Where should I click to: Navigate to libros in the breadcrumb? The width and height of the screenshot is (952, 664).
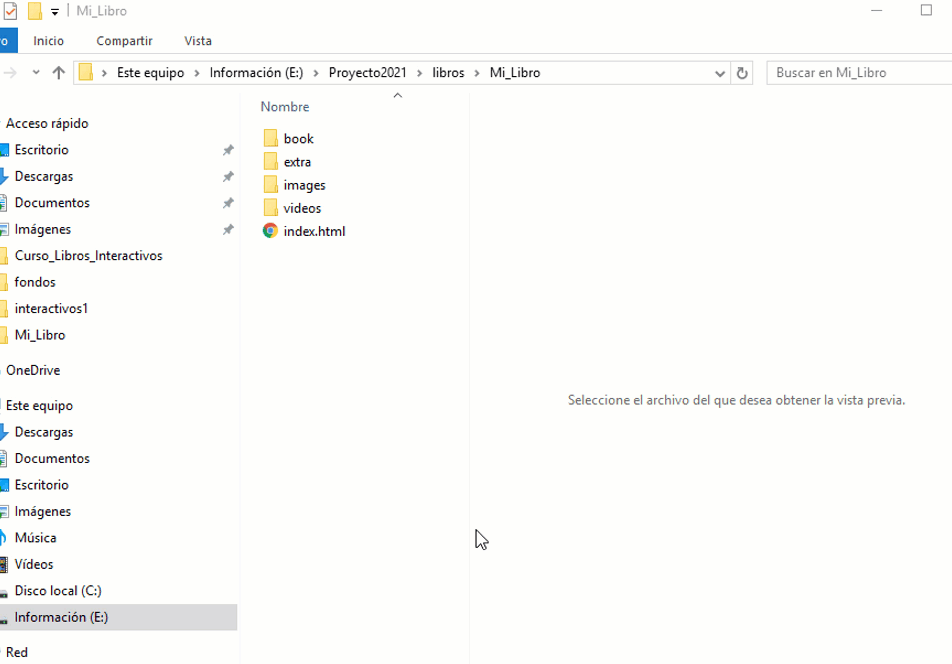pyautogui.click(x=448, y=73)
